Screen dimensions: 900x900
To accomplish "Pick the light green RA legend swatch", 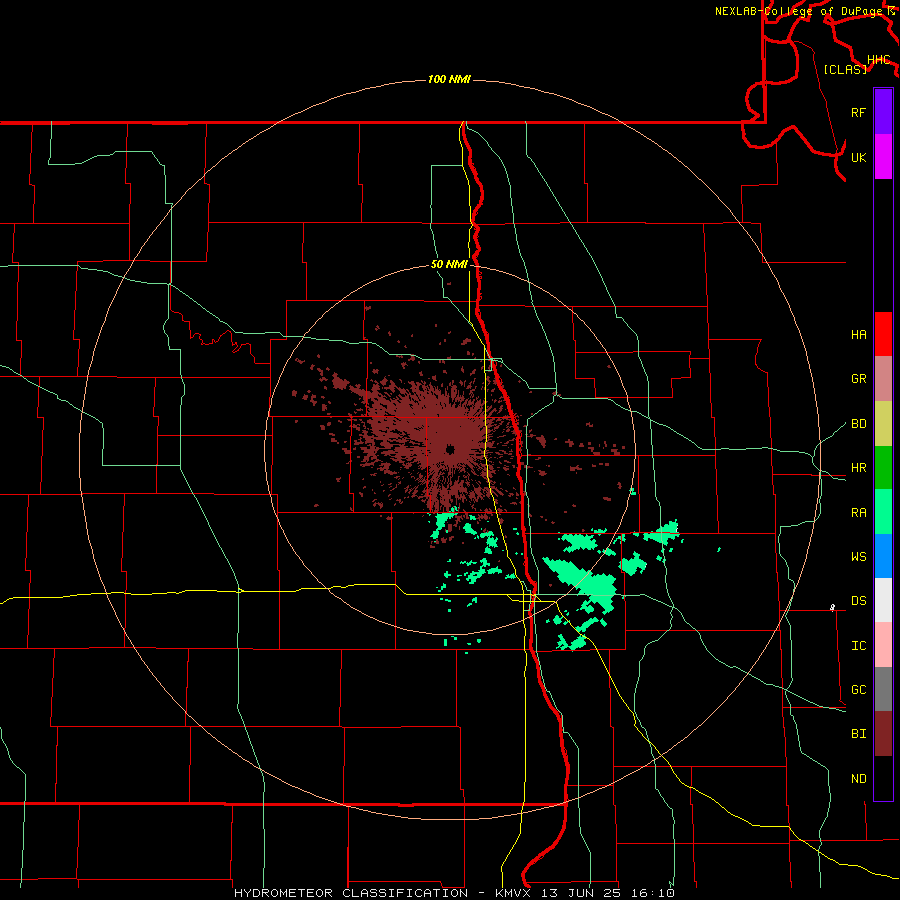I will click(883, 512).
